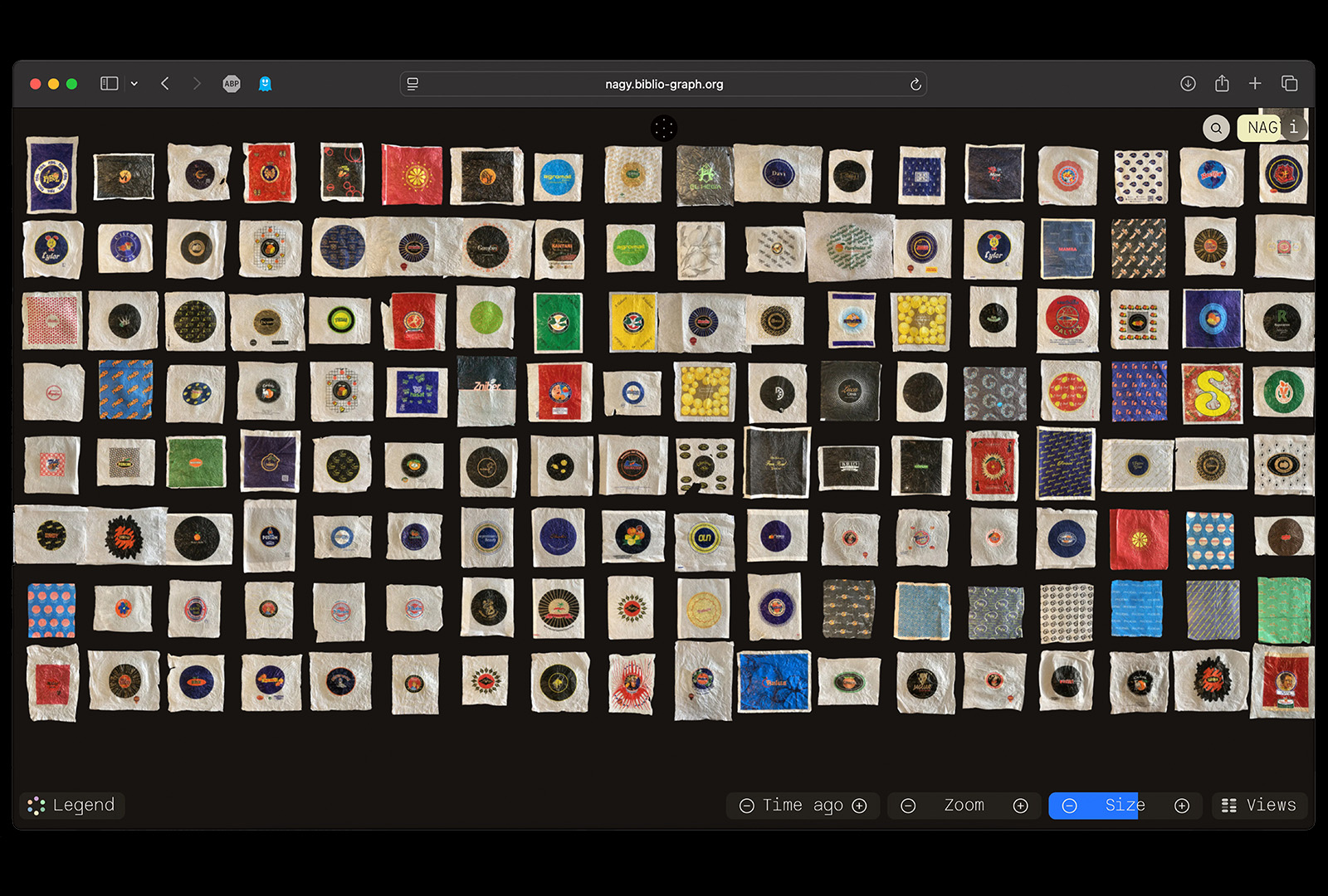
Task: Toggle the browser sidebar visibility
Action: [109, 83]
